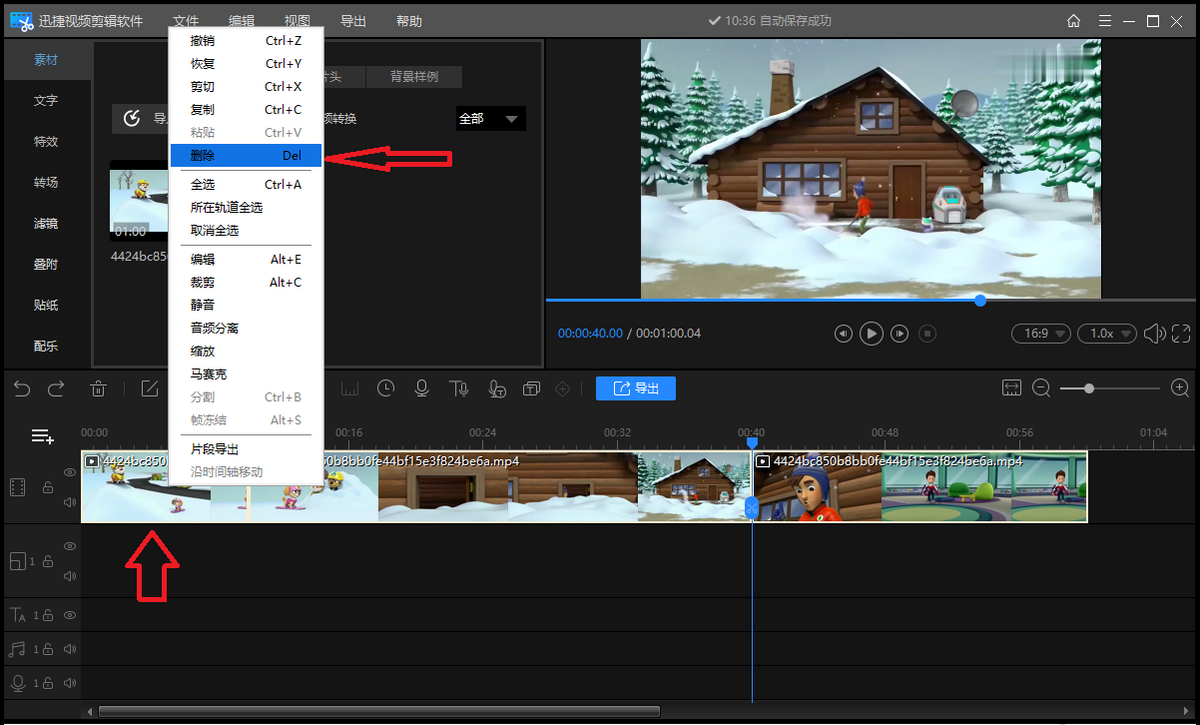The width and height of the screenshot is (1200, 725).
Task: Switch to the 文字 sidebar tab
Action: (x=46, y=101)
